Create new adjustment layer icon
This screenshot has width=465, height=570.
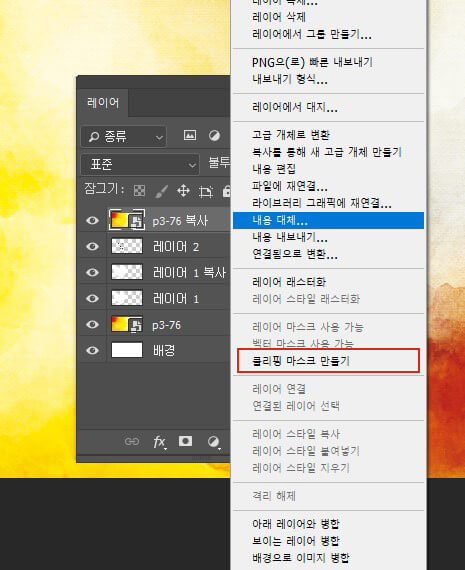click(x=214, y=442)
